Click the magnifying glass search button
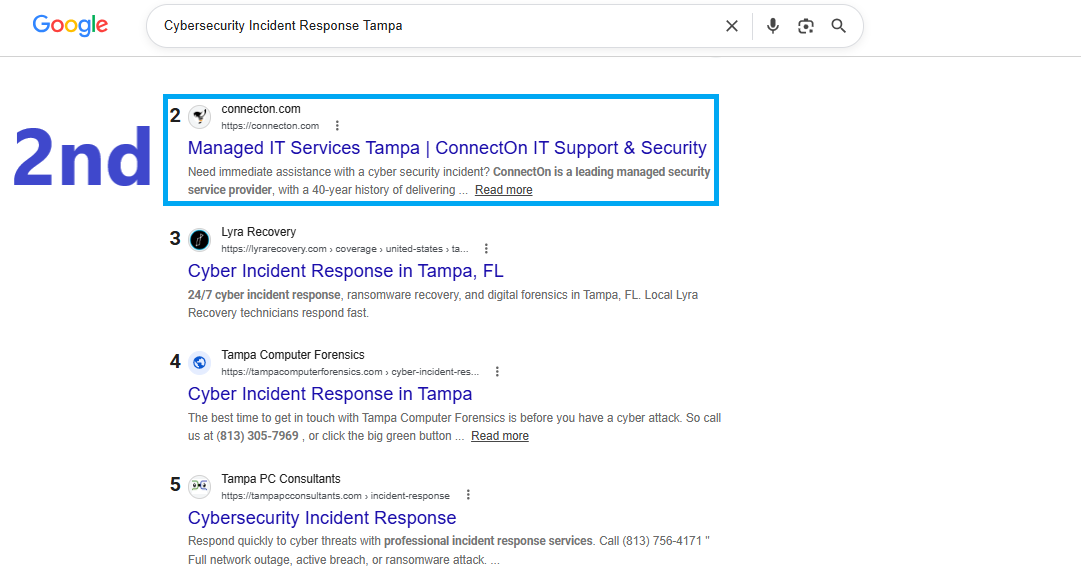This screenshot has height=579, width=1081. (838, 26)
